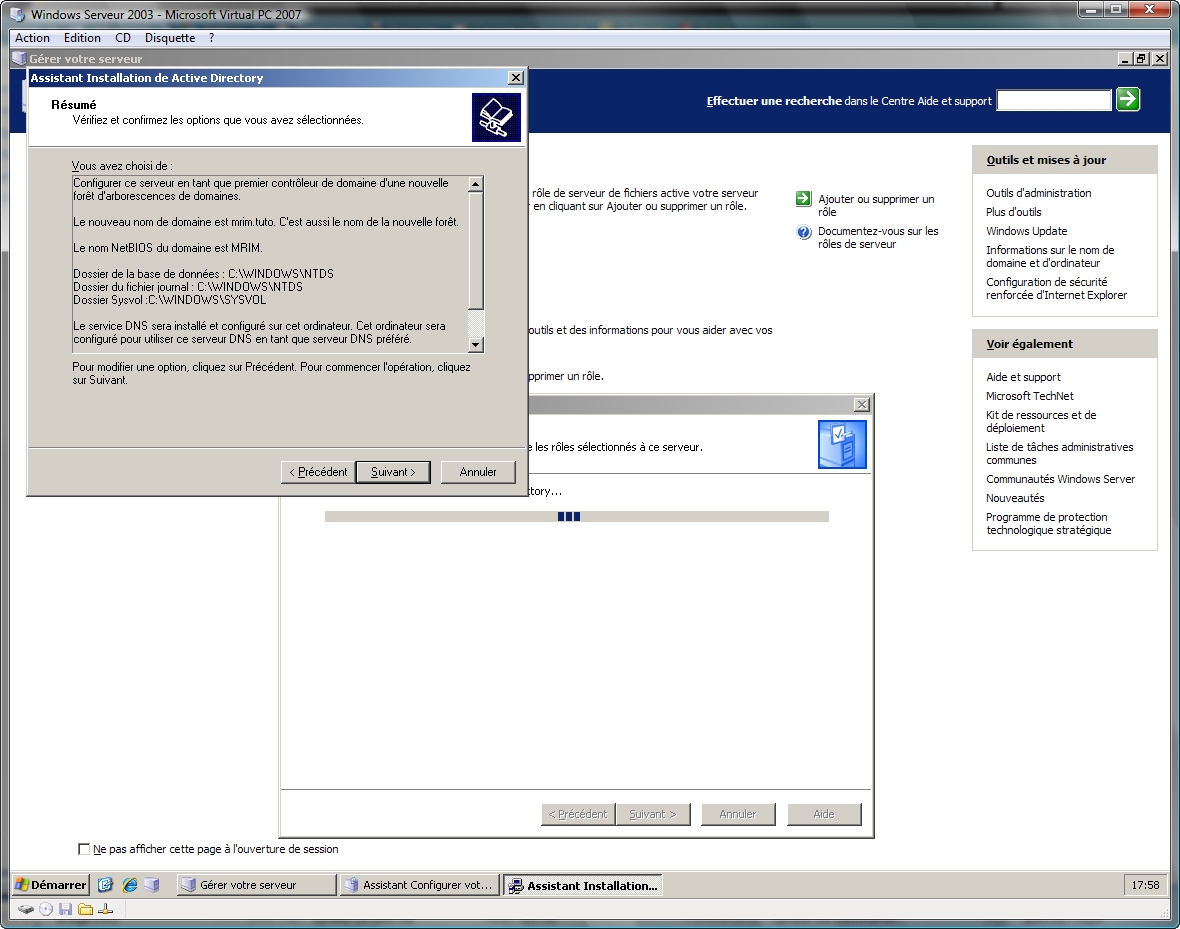The height and width of the screenshot is (929, 1180).
Task: Click the blue question mark help icon
Action: [x=803, y=232]
